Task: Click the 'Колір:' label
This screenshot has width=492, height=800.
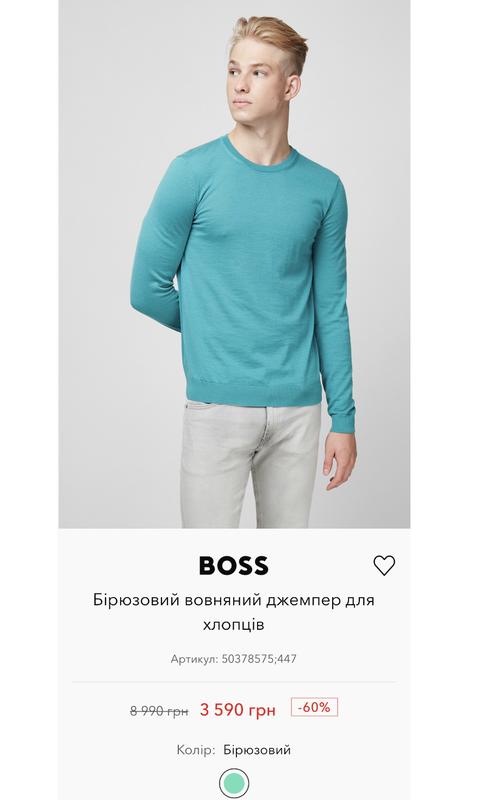Action: [196, 750]
